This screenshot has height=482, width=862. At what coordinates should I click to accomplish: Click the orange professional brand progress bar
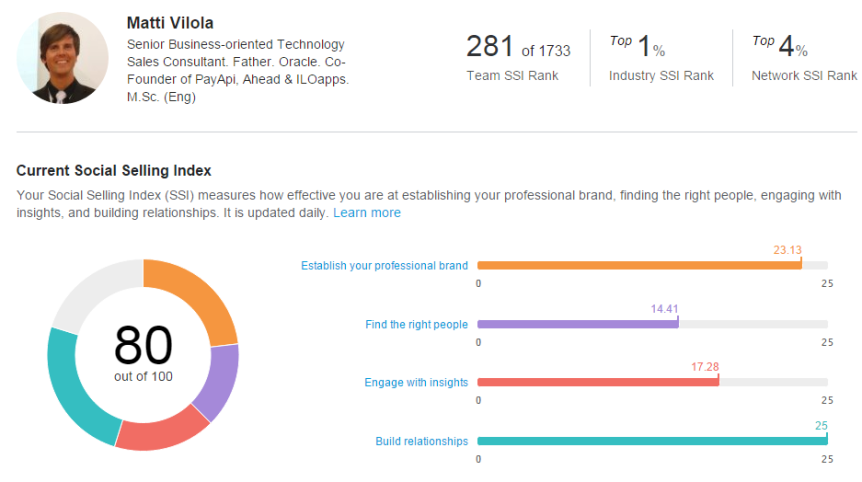point(639,265)
